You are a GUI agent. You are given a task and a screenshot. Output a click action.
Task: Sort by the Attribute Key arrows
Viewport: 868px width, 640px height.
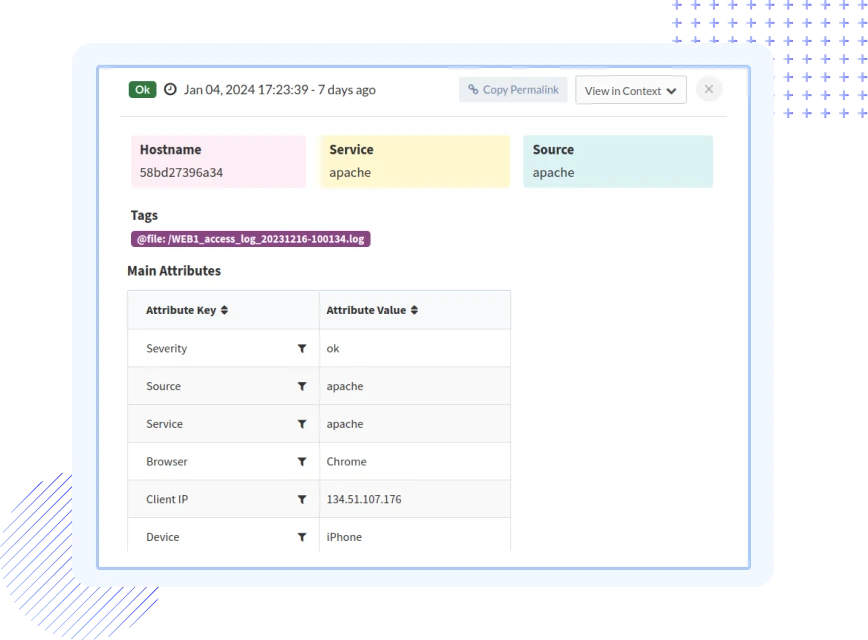(x=224, y=310)
